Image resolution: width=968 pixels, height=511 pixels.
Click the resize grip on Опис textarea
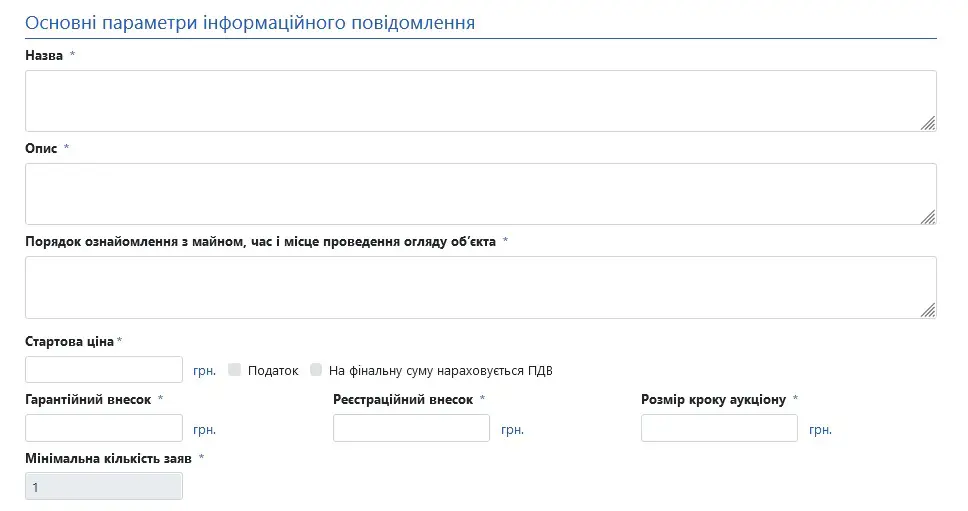pyautogui.click(x=928, y=216)
